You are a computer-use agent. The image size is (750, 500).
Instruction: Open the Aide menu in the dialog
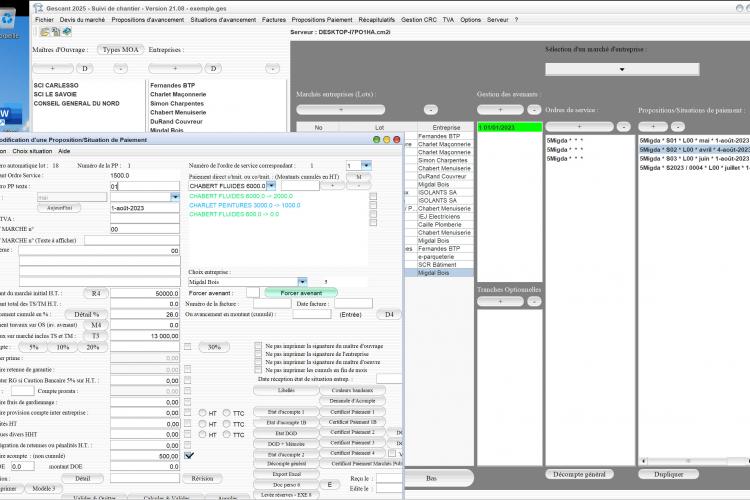(64, 151)
